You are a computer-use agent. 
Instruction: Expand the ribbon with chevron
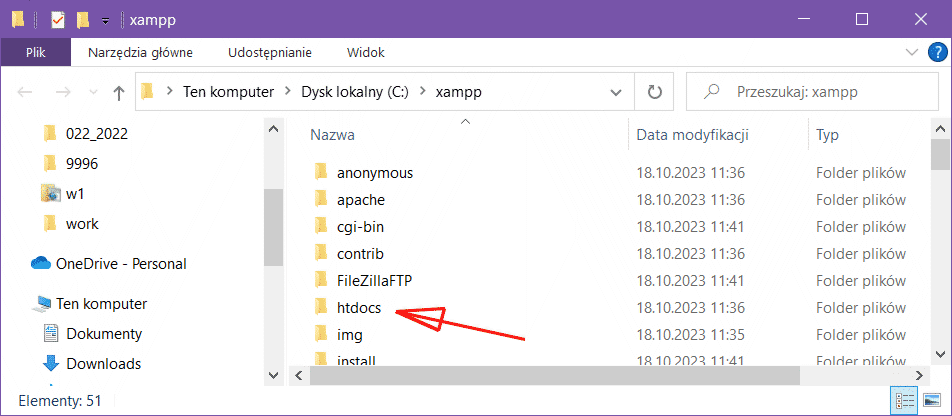(911, 52)
